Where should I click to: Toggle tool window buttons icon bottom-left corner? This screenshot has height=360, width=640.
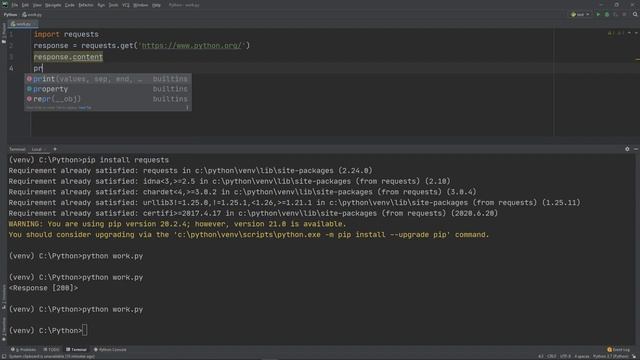click(4, 357)
